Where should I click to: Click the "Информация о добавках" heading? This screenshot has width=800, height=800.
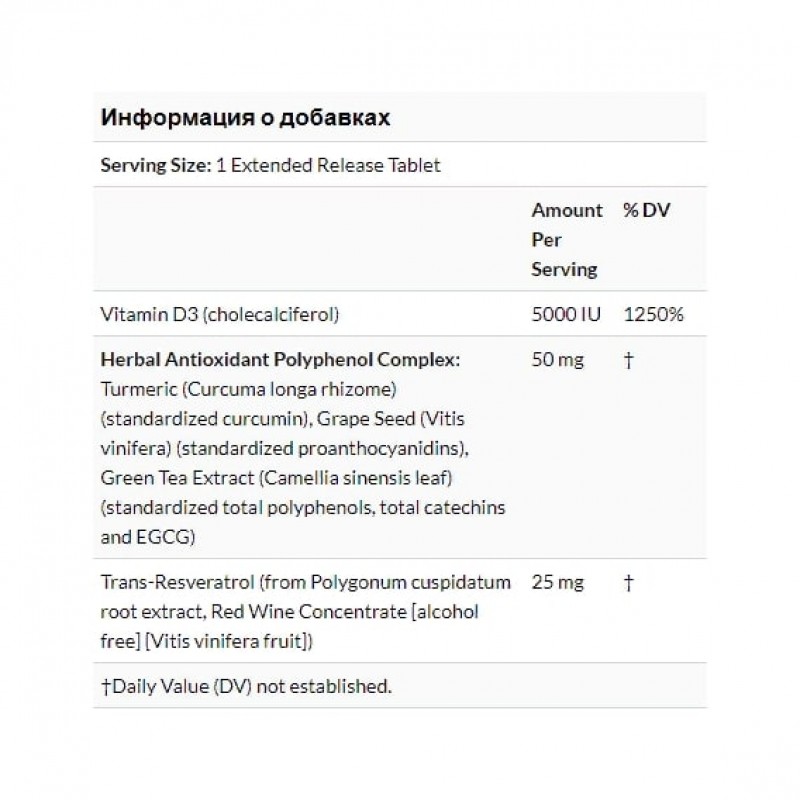(x=245, y=117)
